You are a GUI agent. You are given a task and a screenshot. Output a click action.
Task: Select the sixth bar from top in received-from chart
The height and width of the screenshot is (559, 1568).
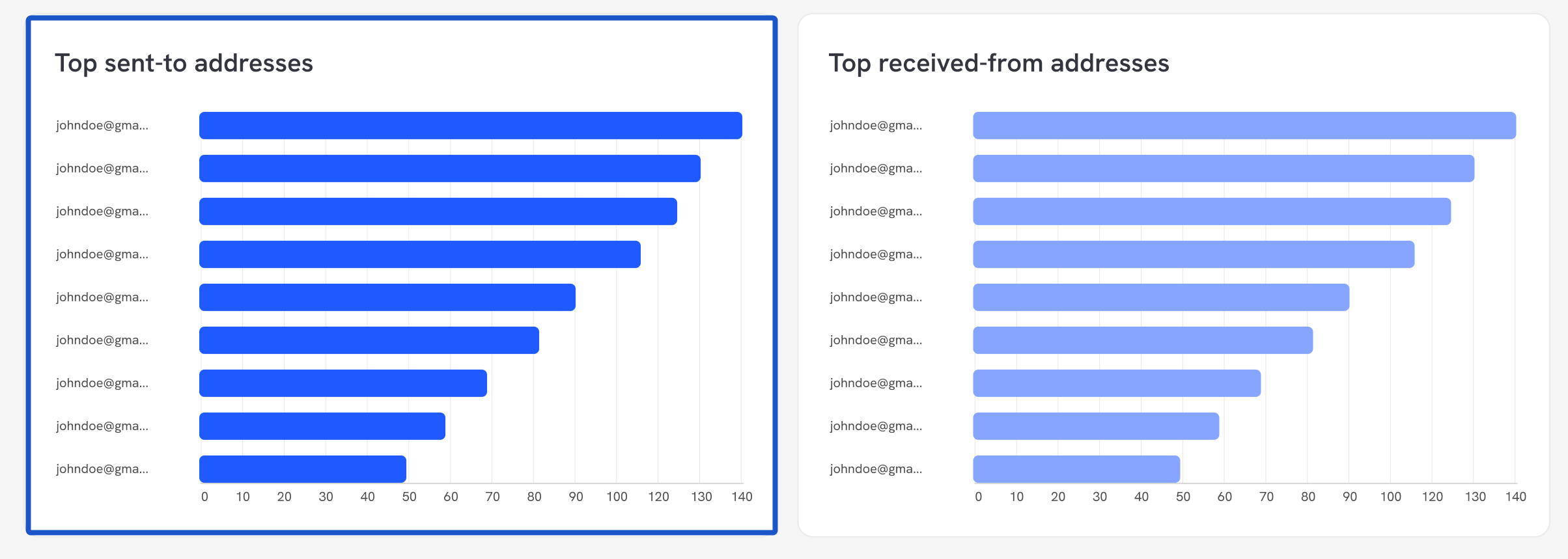tap(1142, 340)
